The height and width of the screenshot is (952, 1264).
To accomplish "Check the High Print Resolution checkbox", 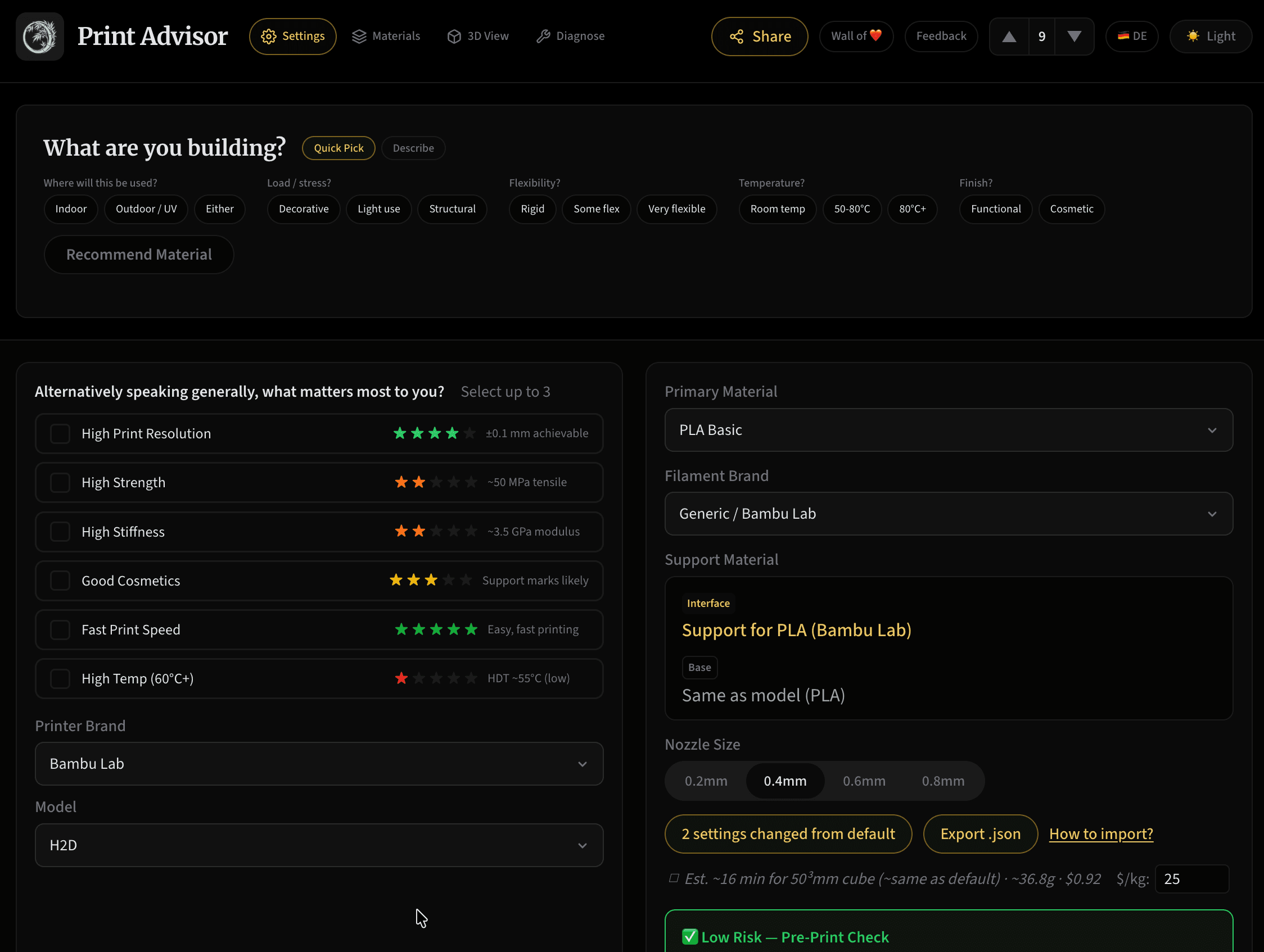I will coord(60,433).
